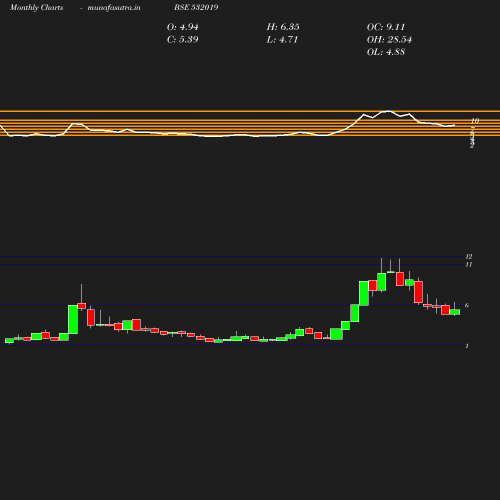Click the indicator axis label 10
500x500 pixels.
475,121
